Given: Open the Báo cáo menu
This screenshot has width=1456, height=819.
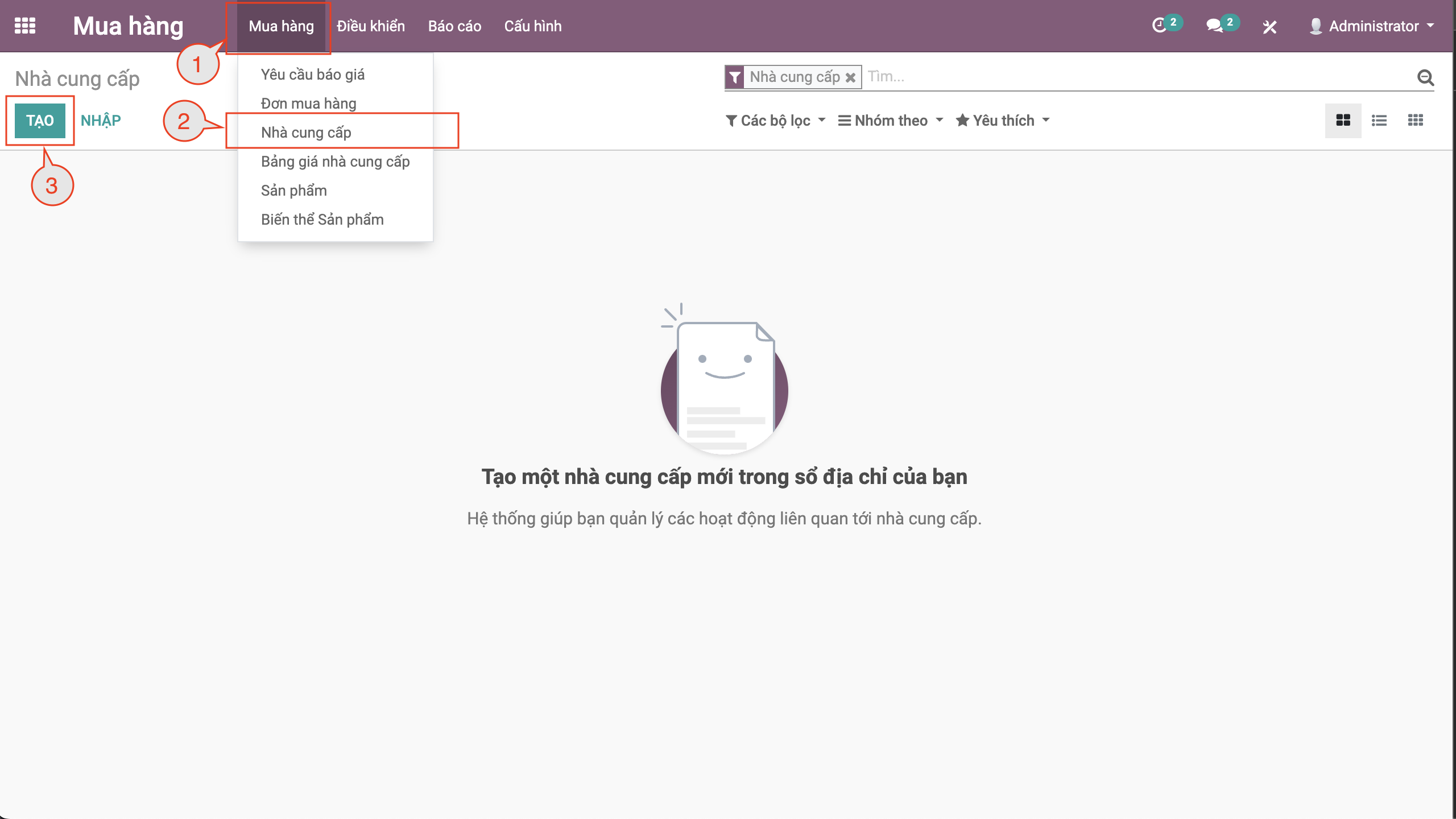Looking at the screenshot, I should [x=454, y=26].
